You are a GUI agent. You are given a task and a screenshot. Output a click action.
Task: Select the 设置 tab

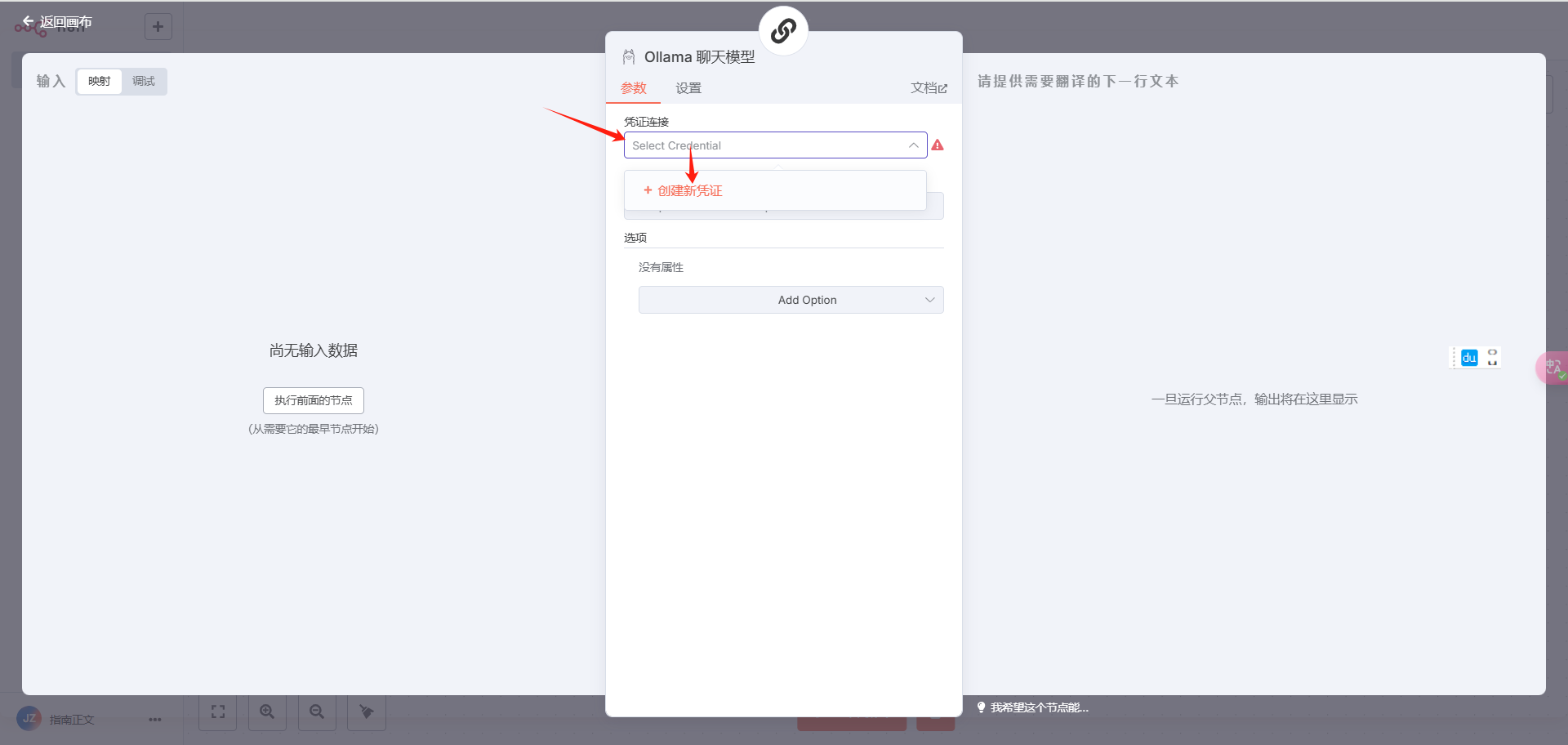[688, 88]
